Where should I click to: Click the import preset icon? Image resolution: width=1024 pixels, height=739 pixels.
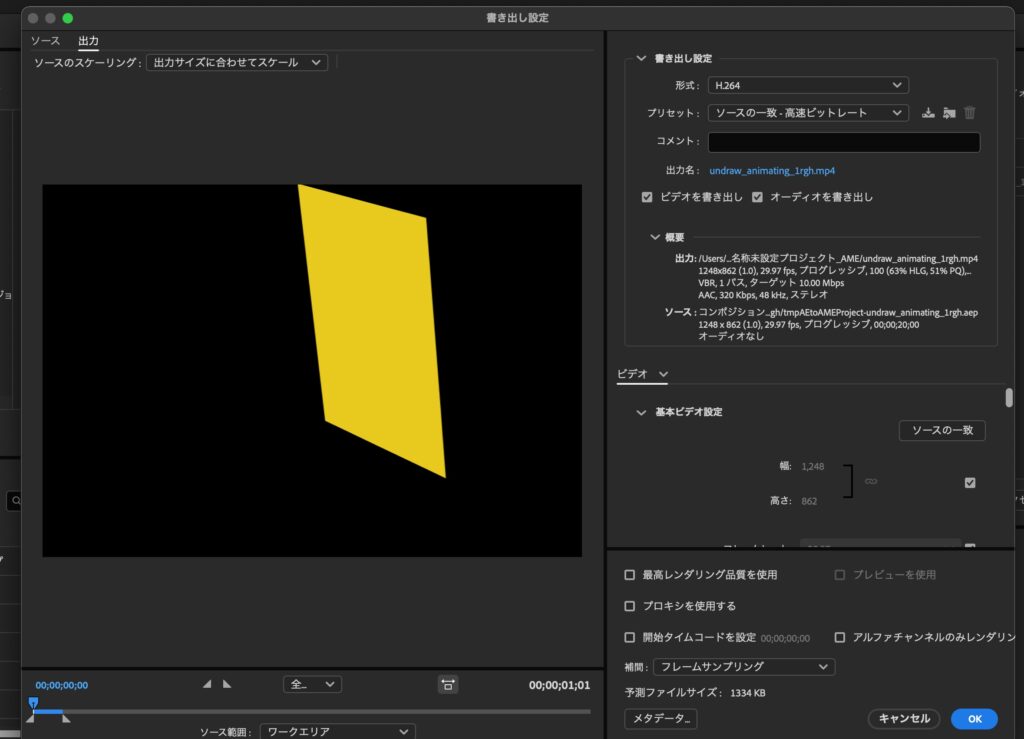pyautogui.click(x=949, y=113)
